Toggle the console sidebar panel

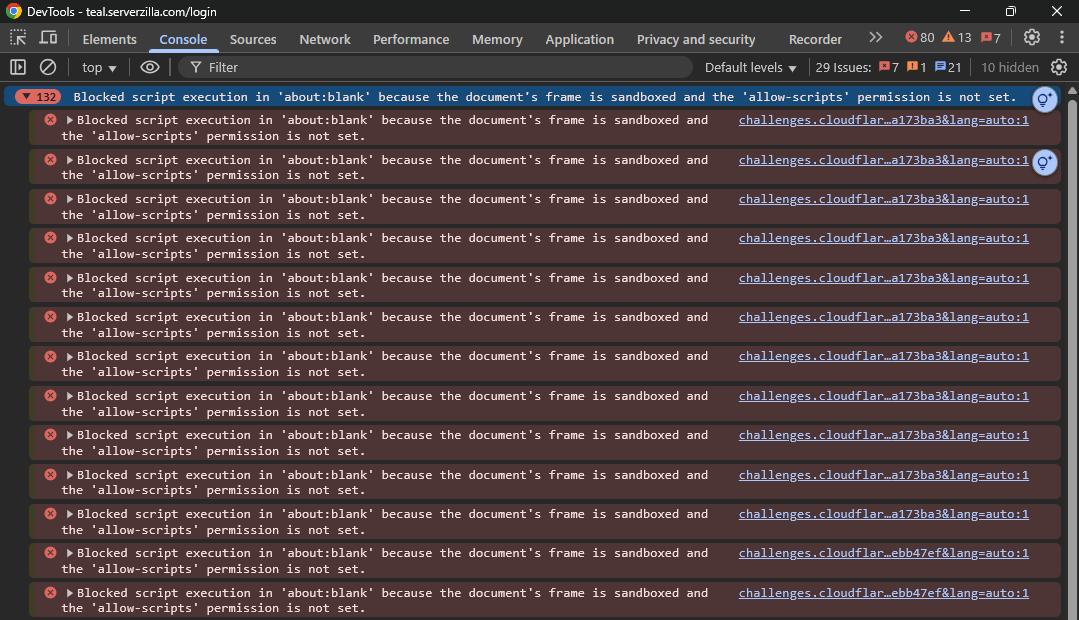click(18, 67)
